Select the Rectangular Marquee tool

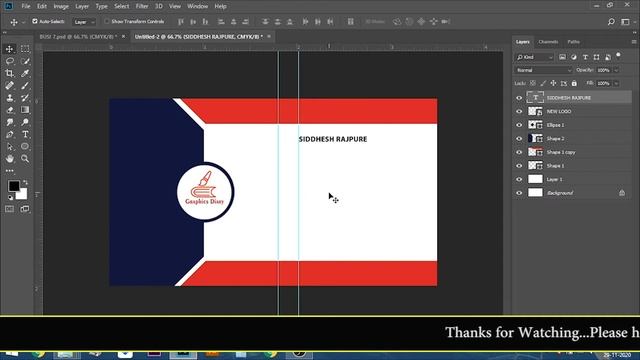coord(25,49)
